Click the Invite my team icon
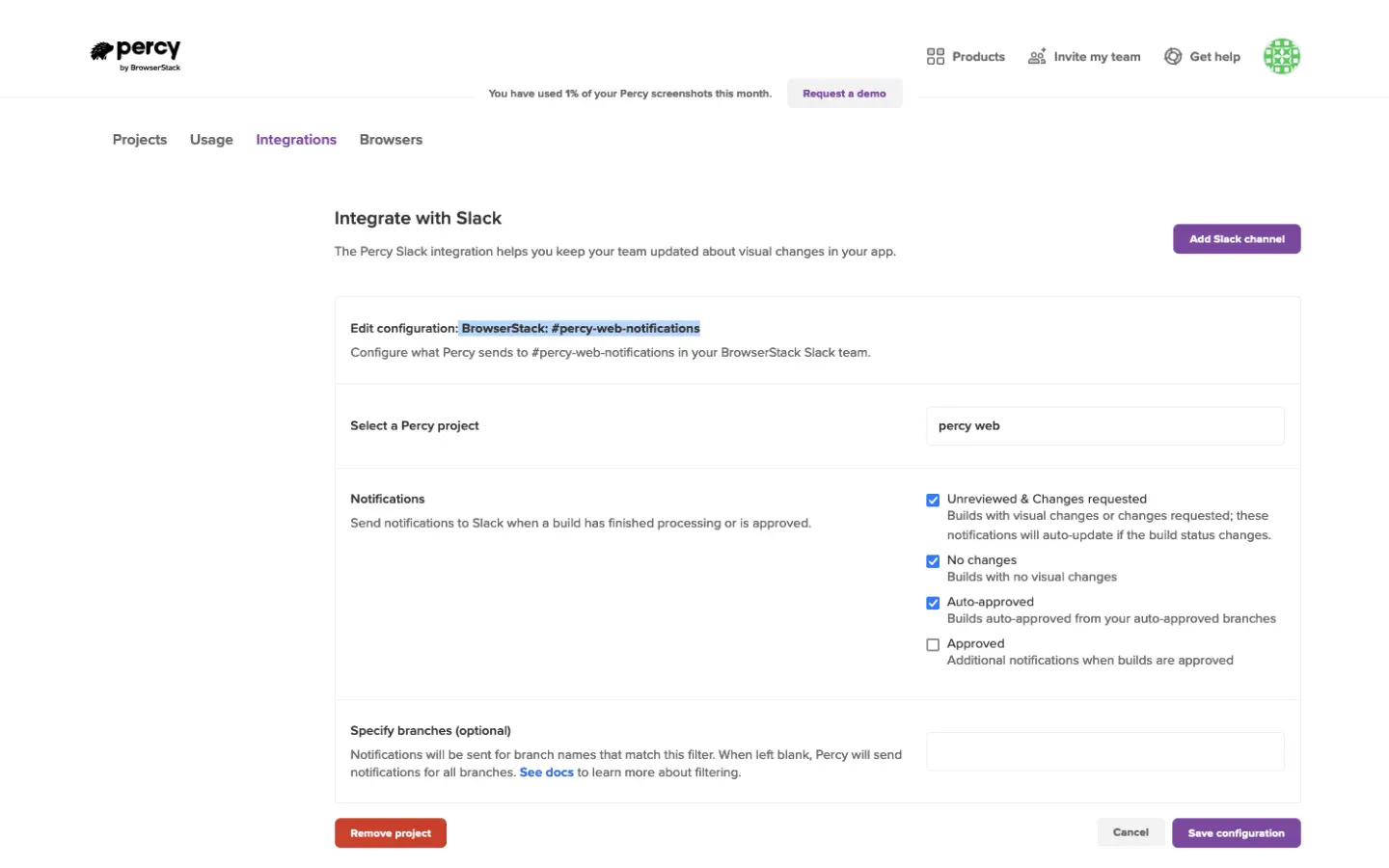1389x868 pixels. [x=1037, y=57]
